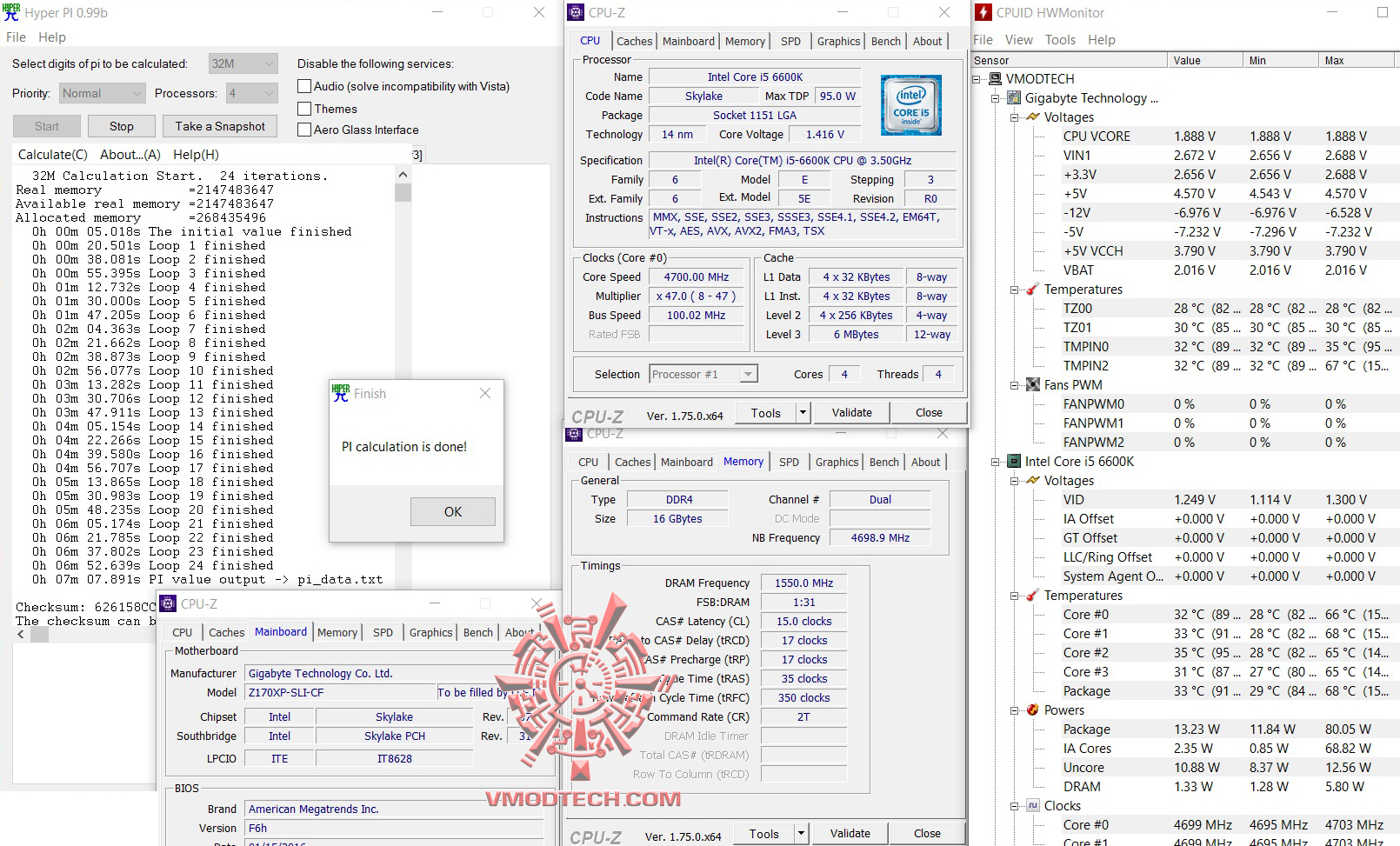Click the DRAM Frequency value 1550.0 MHz
The height and width of the screenshot is (846, 1400).
tap(803, 583)
